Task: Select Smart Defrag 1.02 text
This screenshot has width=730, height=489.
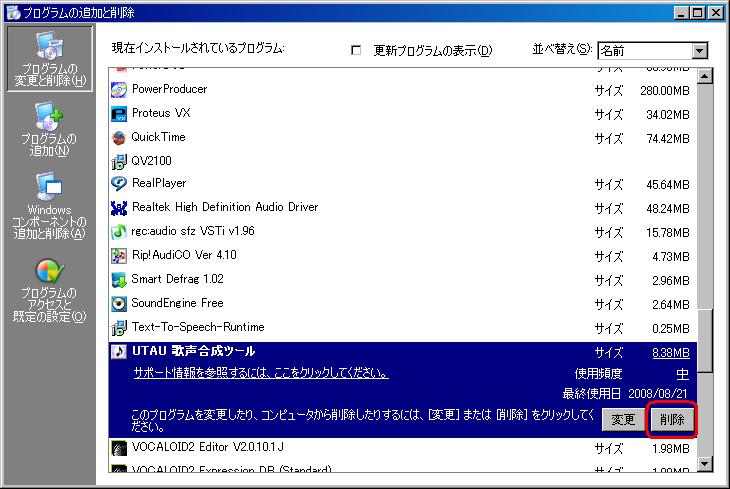Action: pos(177,279)
